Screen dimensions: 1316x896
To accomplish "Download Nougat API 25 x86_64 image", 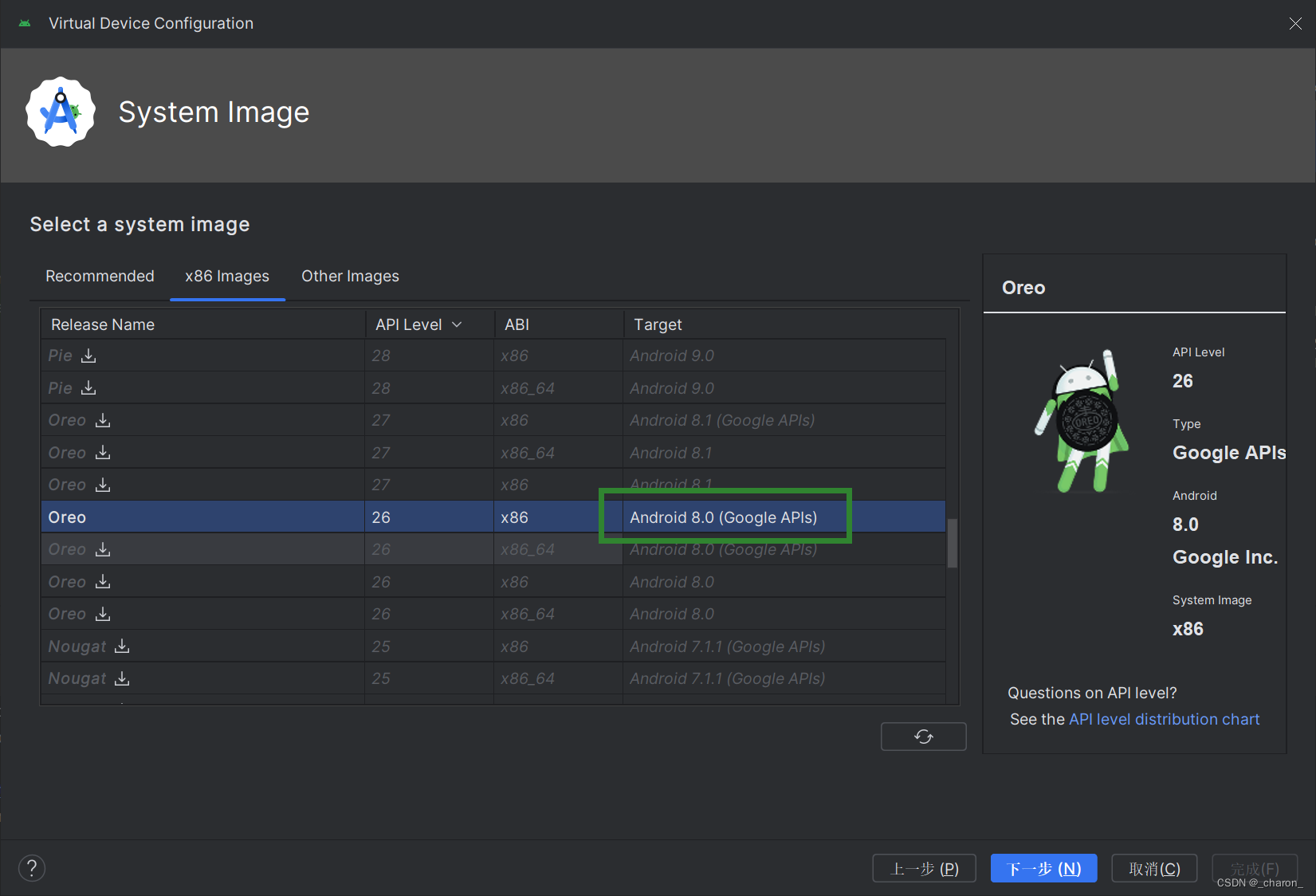I will coord(122,678).
